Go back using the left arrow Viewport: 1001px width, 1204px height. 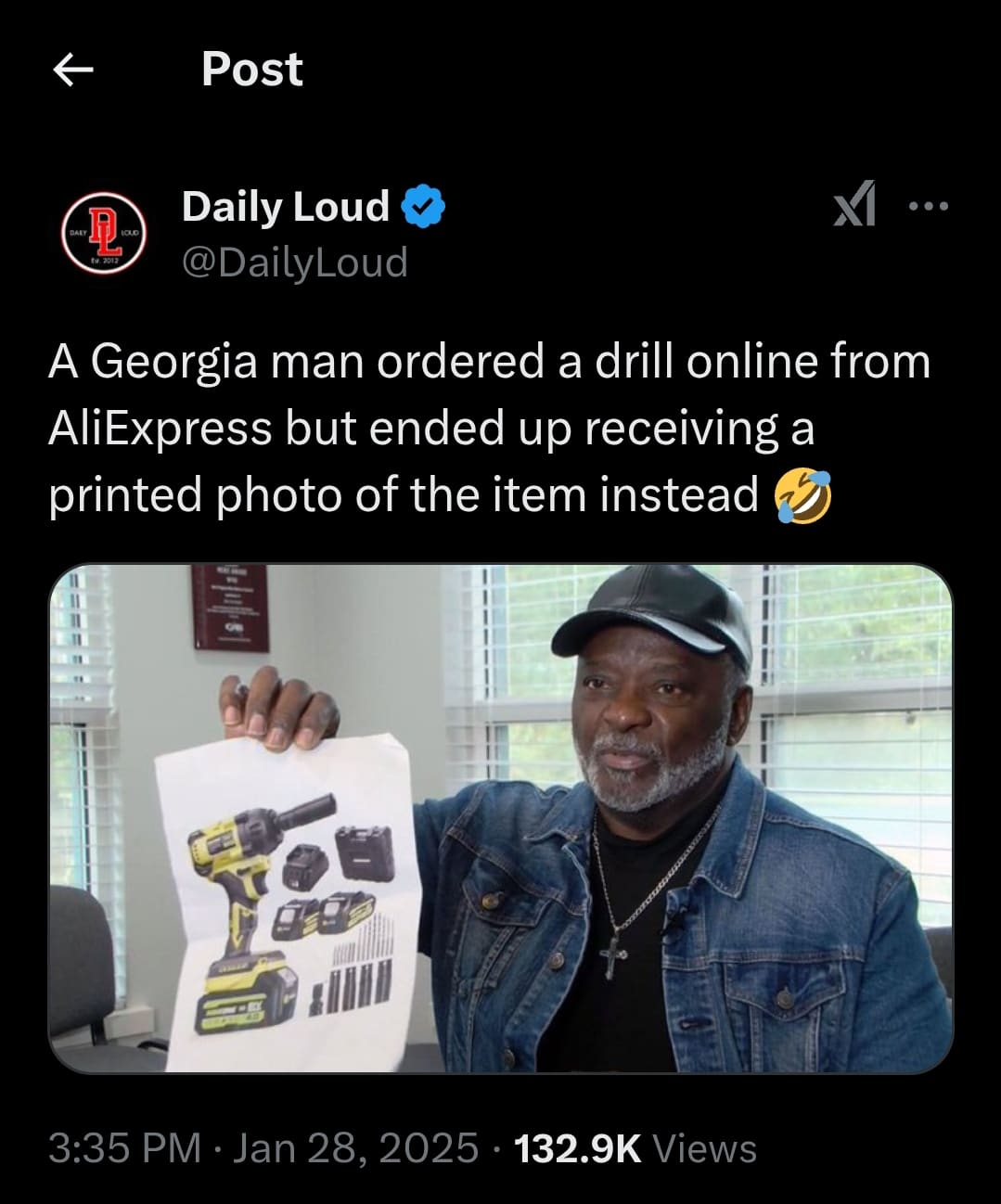pyautogui.click(x=73, y=70)
